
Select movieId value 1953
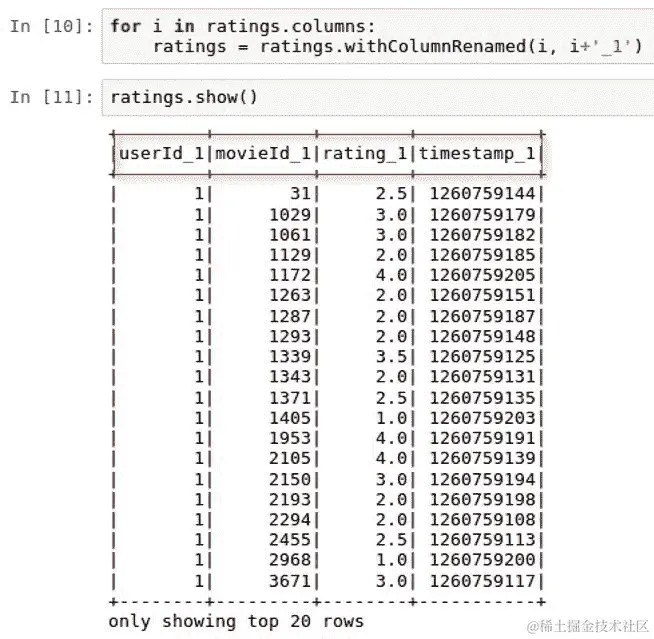coord(290,438)
